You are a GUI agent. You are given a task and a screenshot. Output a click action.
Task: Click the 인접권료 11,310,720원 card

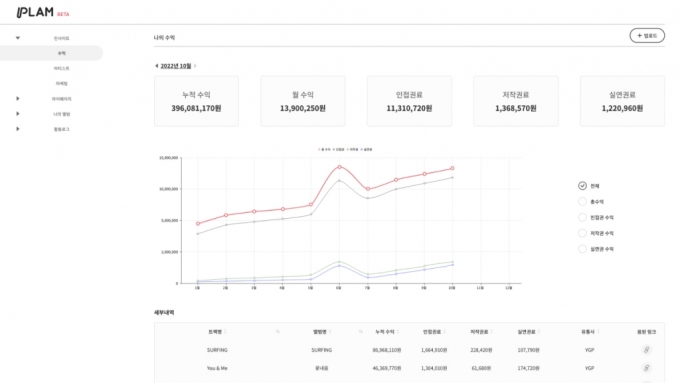coord(409,101)
